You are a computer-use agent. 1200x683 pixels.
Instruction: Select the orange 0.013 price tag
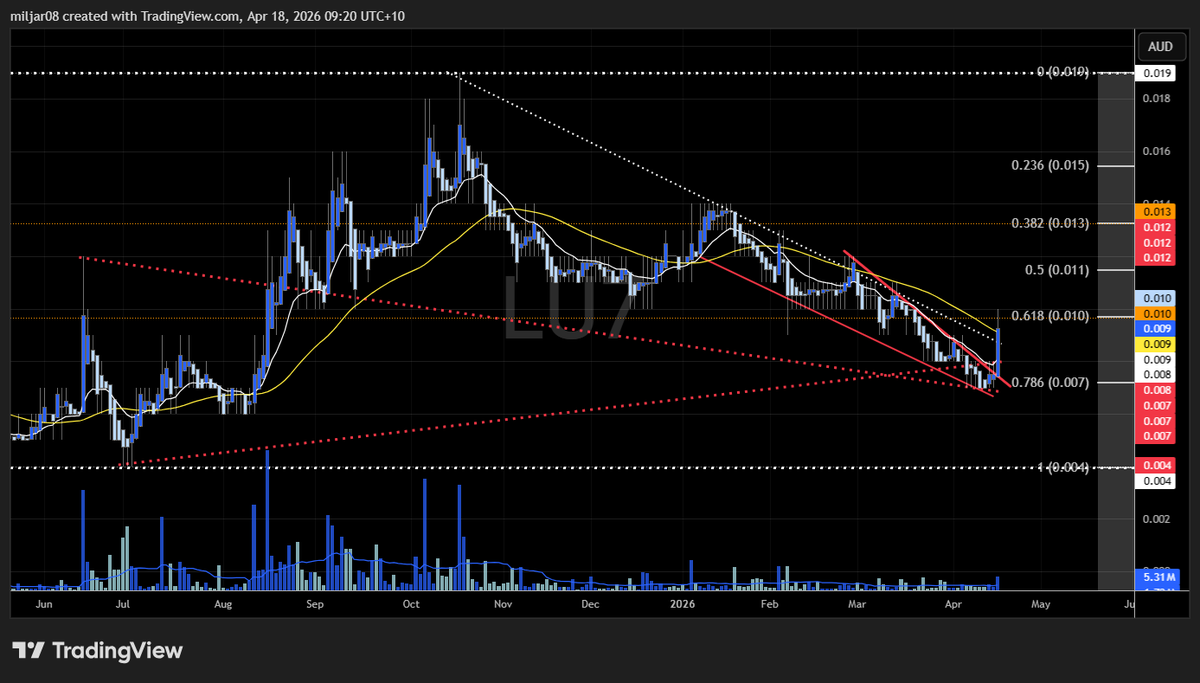1156,212
